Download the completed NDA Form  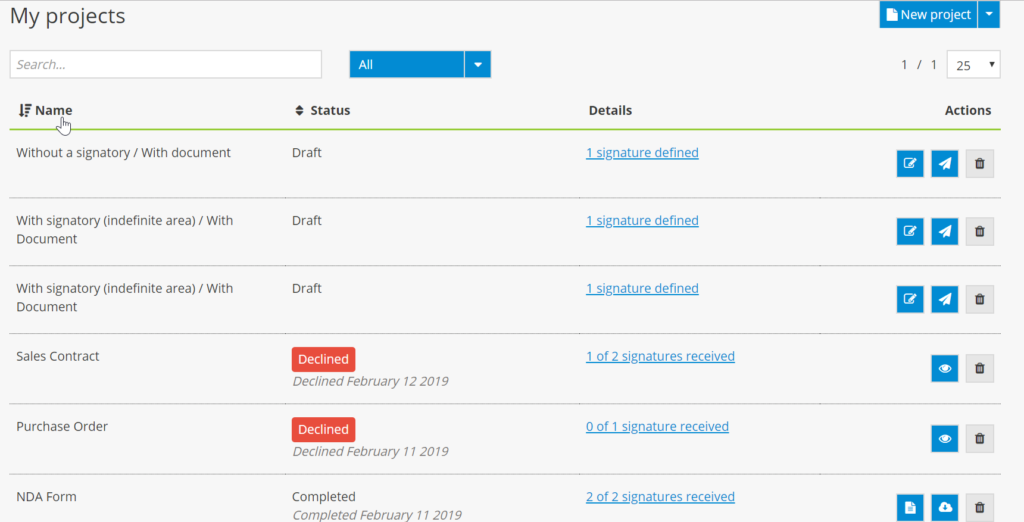click(945, 508)
